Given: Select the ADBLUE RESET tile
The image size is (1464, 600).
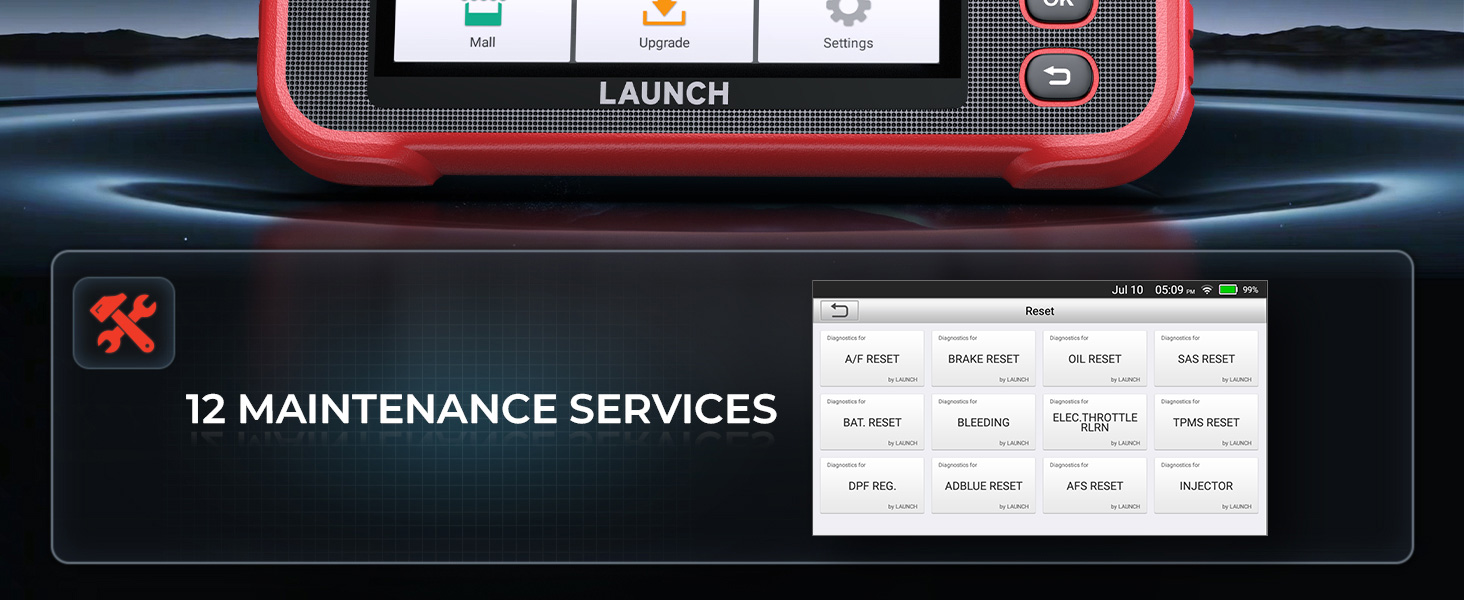Looking at the screenshot, I should click(983, 484).
